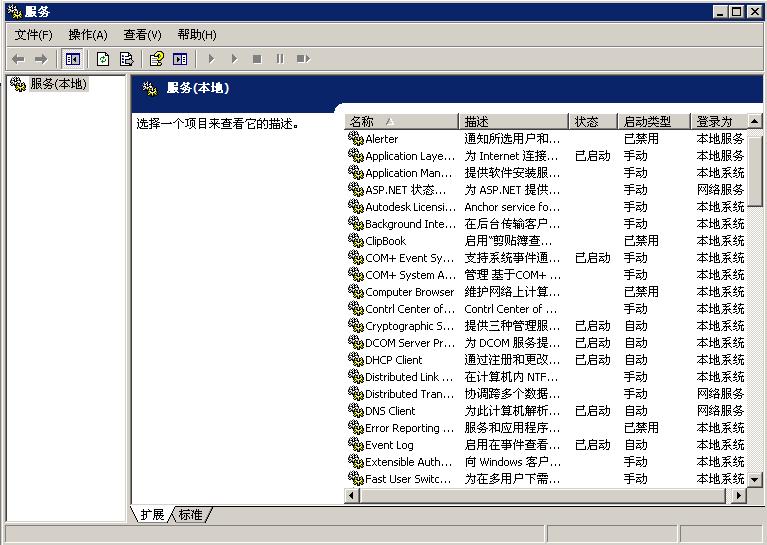Click 已禁用 startup type for ClipBook
The image size is (767, 545).
(x=641, y=241)
